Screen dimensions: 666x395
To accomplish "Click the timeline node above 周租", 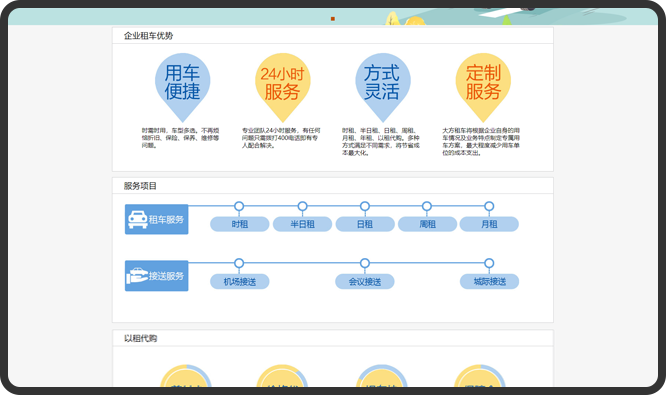I will 427,206.
